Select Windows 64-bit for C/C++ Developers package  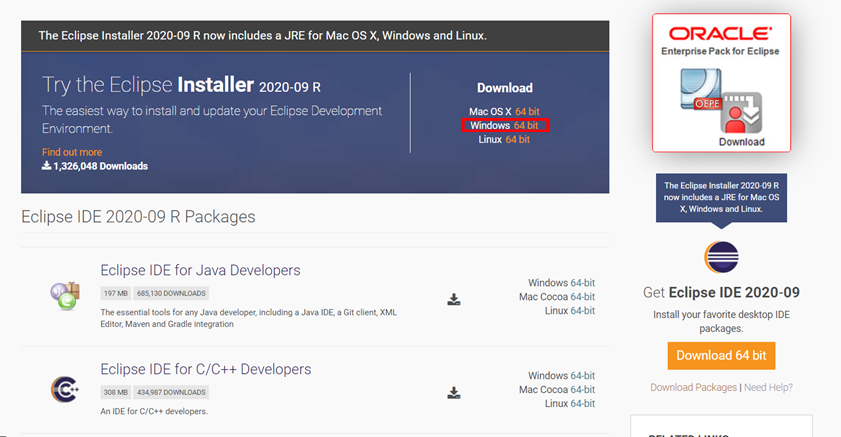click(582, 375)
